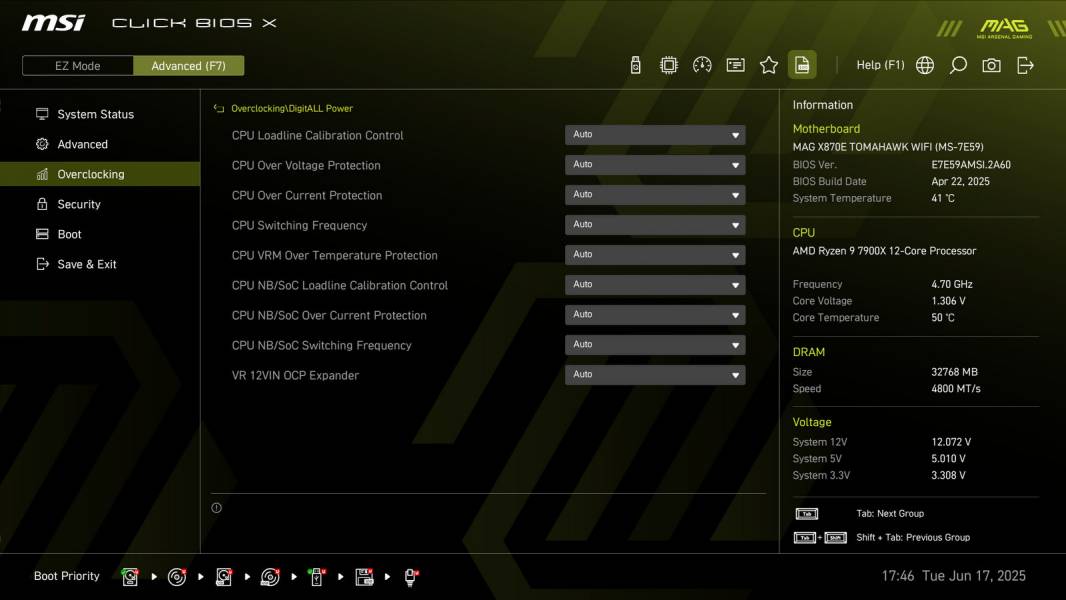Click the clock showing 17:46 Tue Jun 17, 2025
Image resolution: width=1066 pixels, height=600 pixels.
(x=953, y=576)
